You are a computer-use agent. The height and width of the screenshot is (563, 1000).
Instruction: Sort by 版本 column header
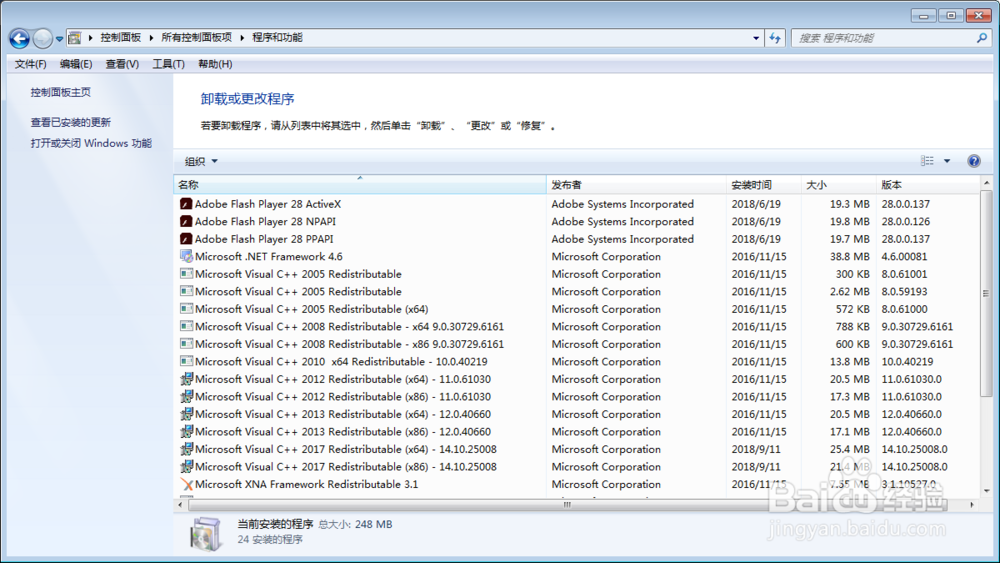[928, 185]
